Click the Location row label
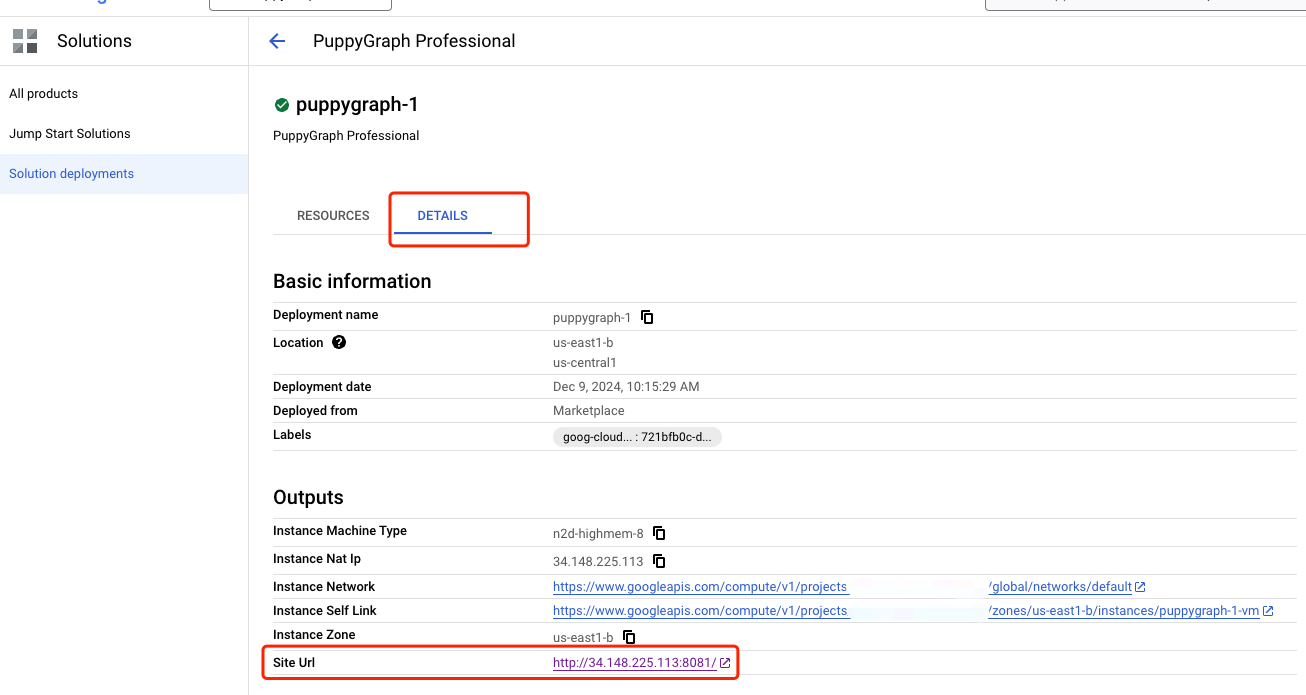Image resolution: width=1306 pixels, height=695 pixels. coord(298,343)
